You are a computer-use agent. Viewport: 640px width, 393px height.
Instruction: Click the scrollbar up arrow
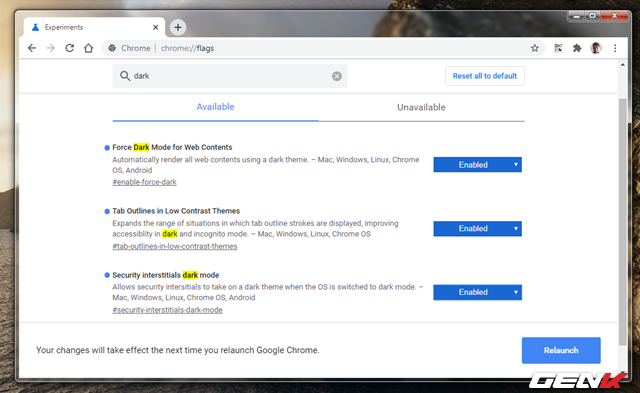(x=622, y=64)
